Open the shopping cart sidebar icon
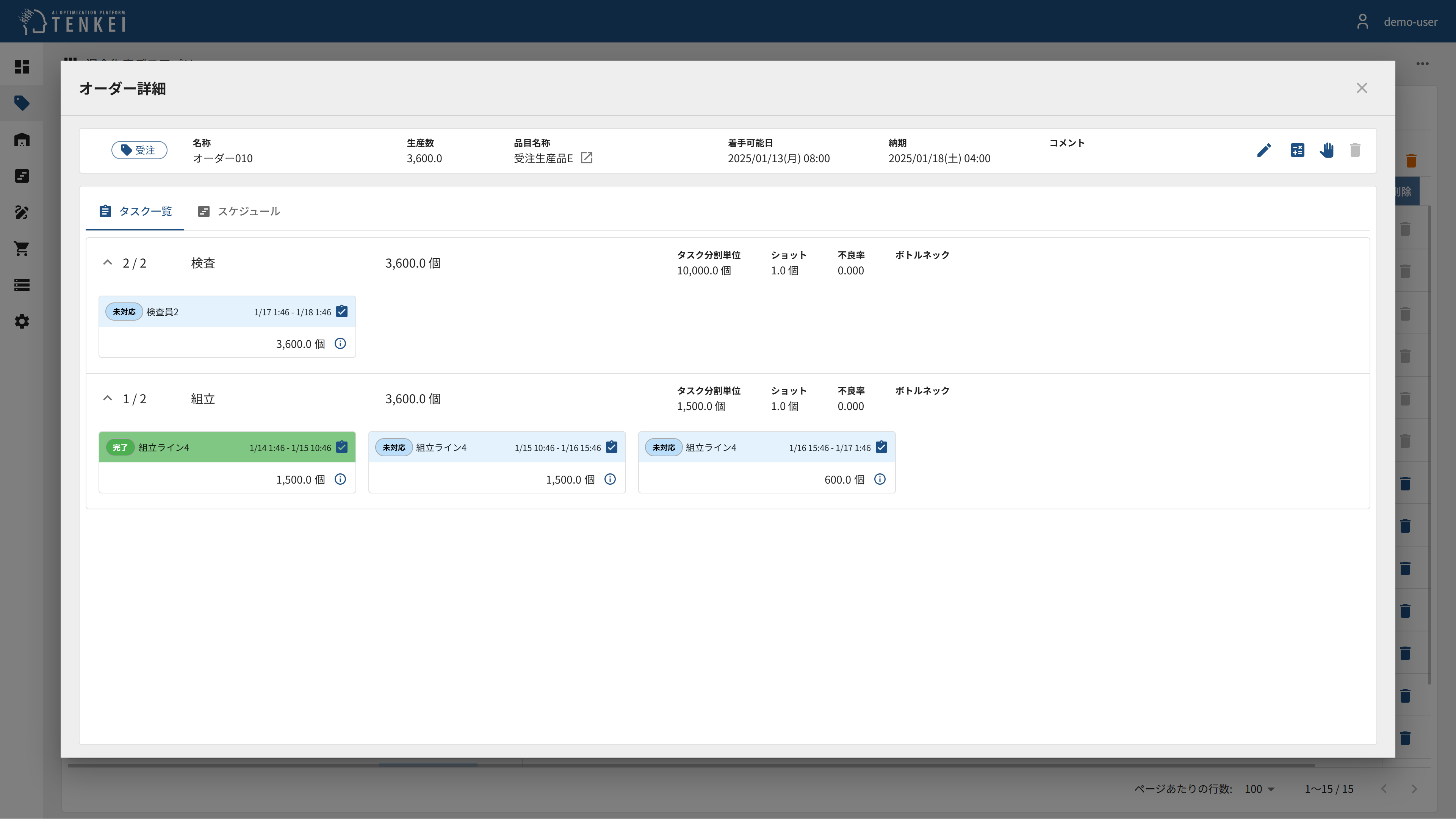Screen dimensions: 1456x819 click(x=22, y=249)
